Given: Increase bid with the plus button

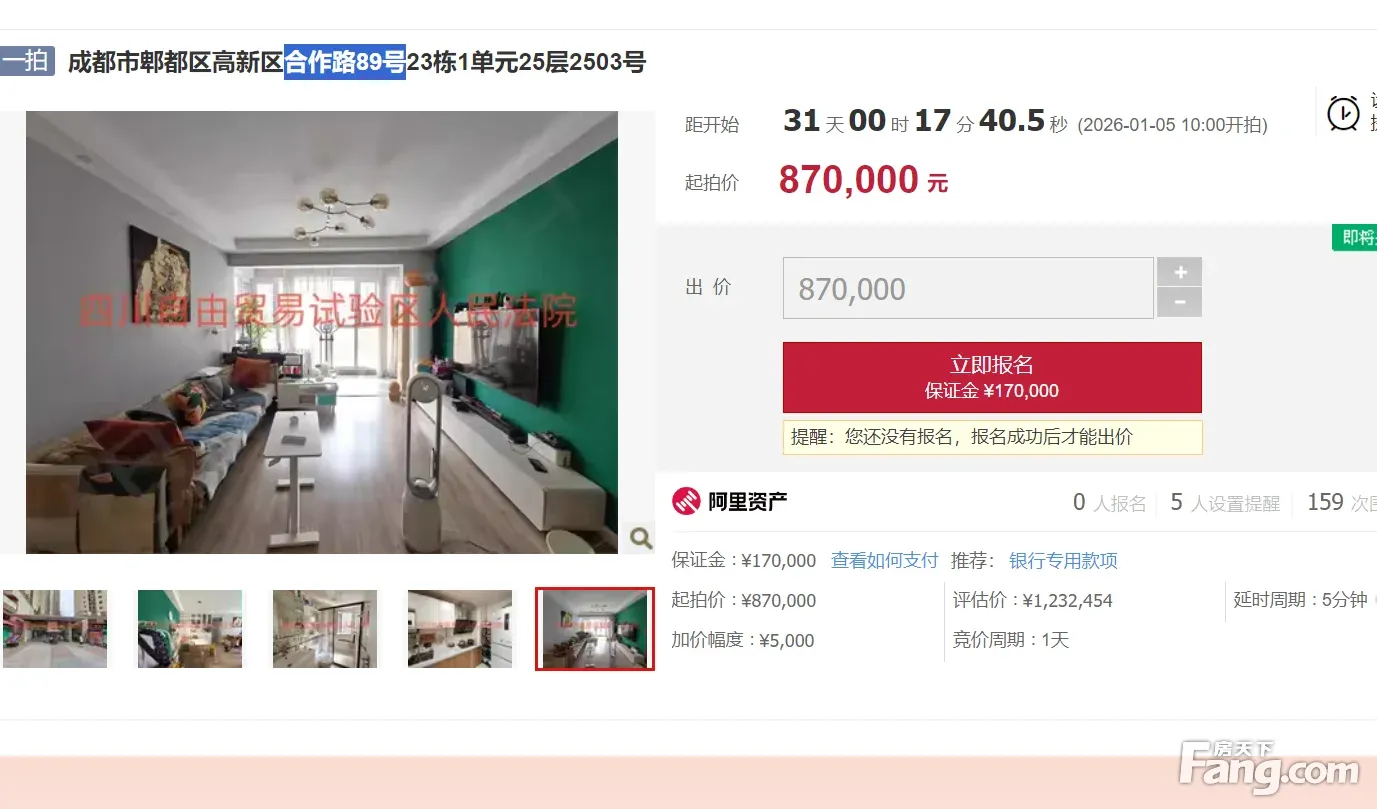Looking at the screenshot, I should [x=1180, y=272].
